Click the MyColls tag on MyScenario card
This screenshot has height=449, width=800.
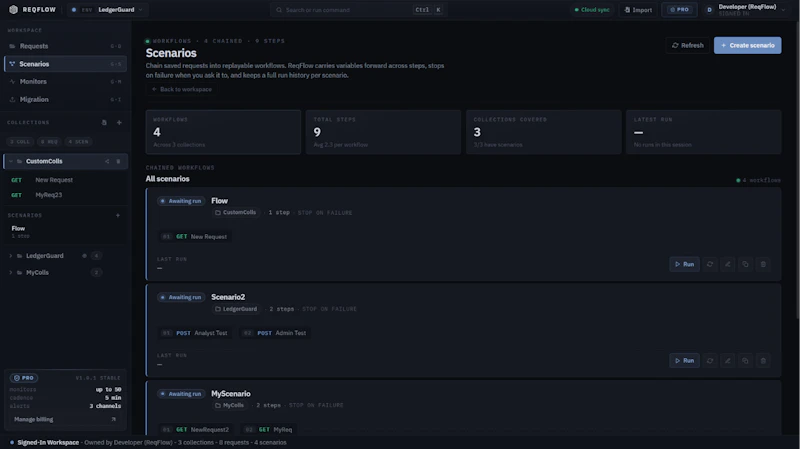click(230, 405)
